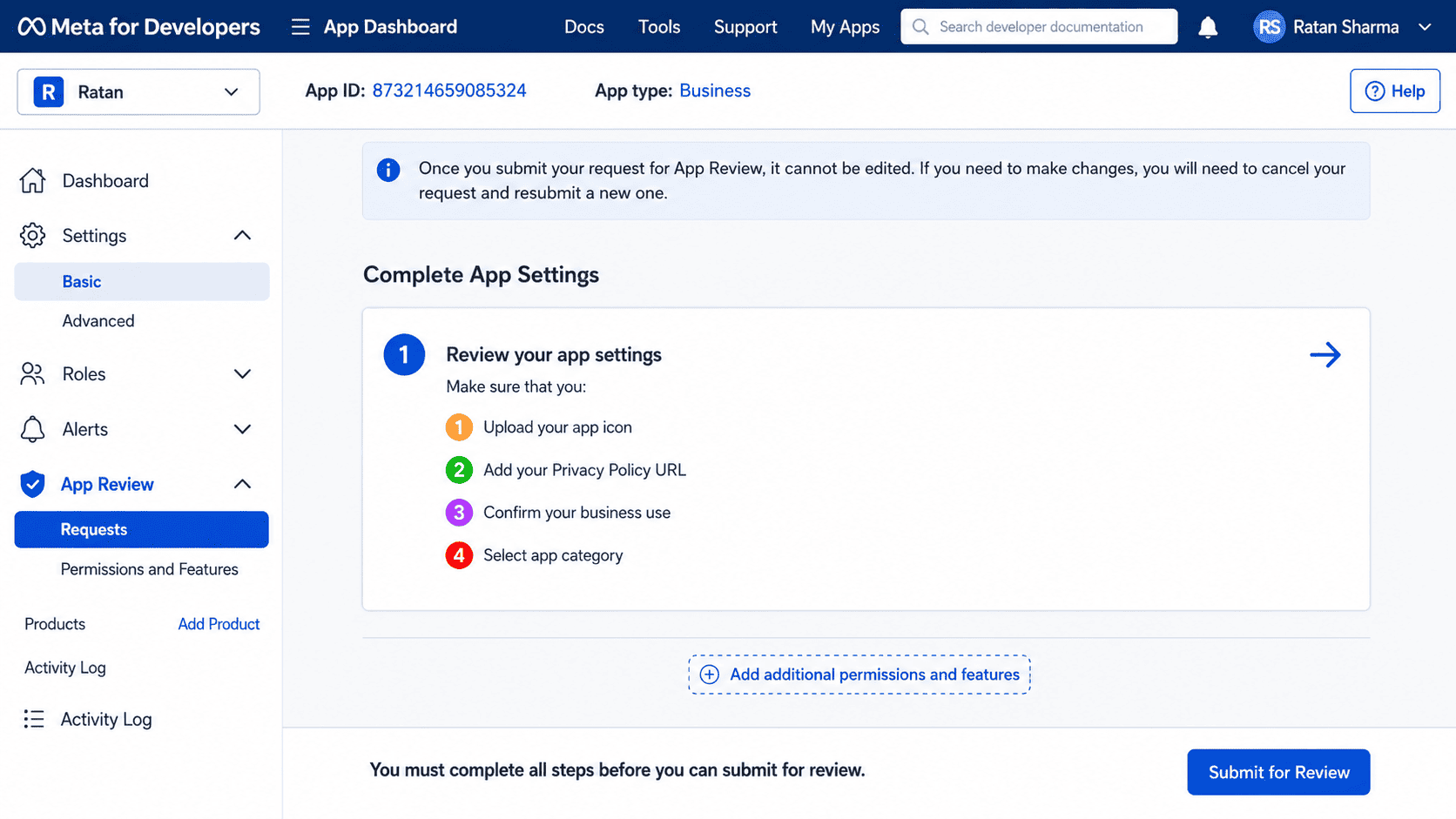Screen dimensions: 1456x819
Task: Click the Activity Log entry directly beneath Products
Action: click(65, 668)
